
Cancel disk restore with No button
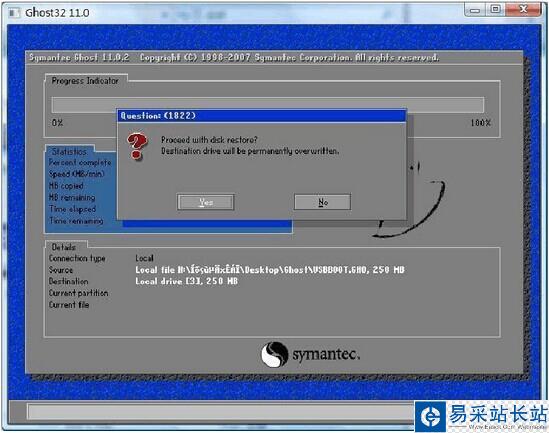[322, 202]
